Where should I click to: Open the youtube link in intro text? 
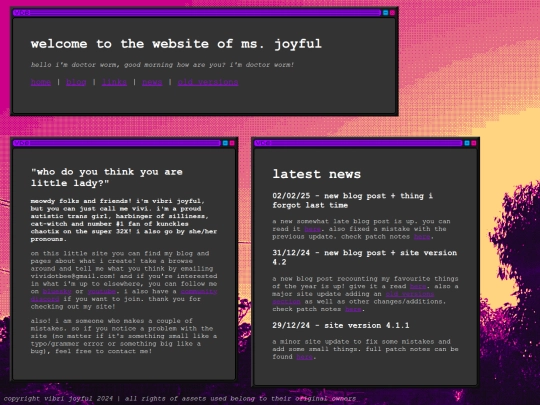pyautogui.click(x=102, y=292)
